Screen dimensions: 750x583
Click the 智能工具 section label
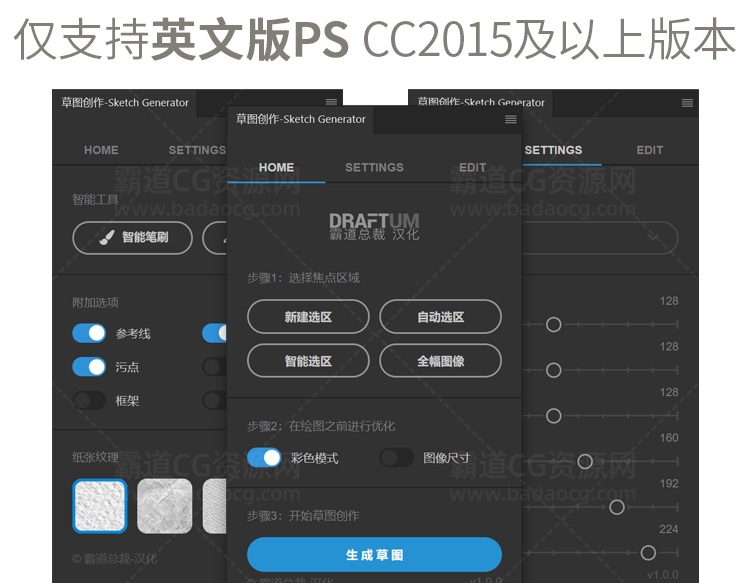pos(95,199)
